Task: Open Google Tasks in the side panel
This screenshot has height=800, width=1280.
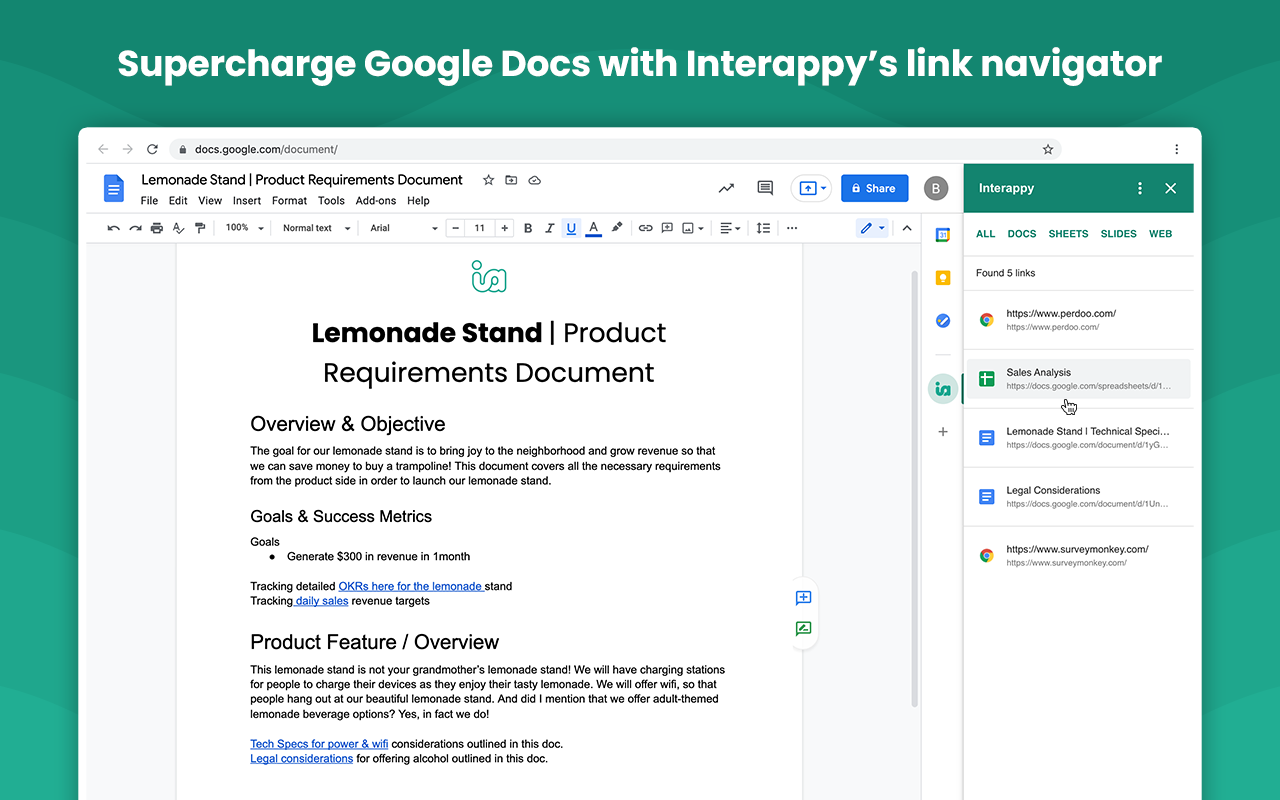Action: click(x=942, y=321)
